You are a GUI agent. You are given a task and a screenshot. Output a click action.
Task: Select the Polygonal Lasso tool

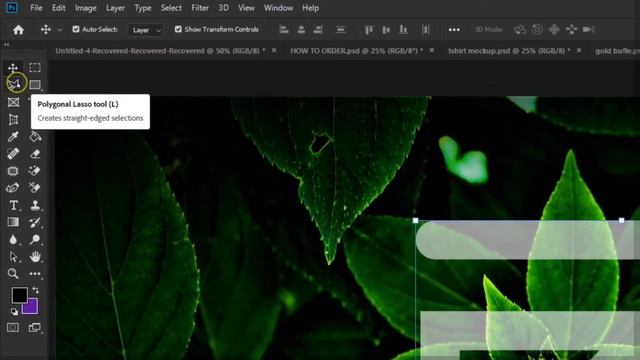point(14,84)
